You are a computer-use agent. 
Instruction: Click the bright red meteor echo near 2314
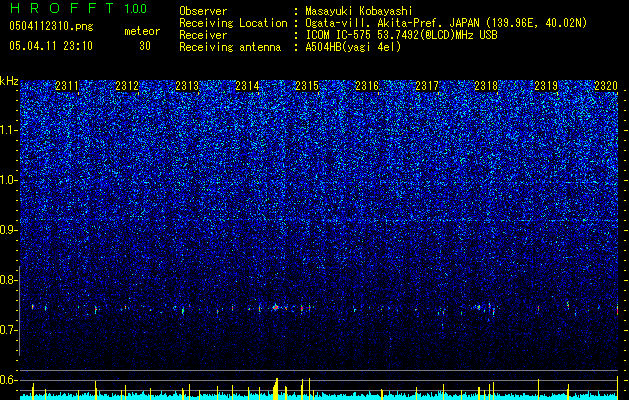(276, 307)
